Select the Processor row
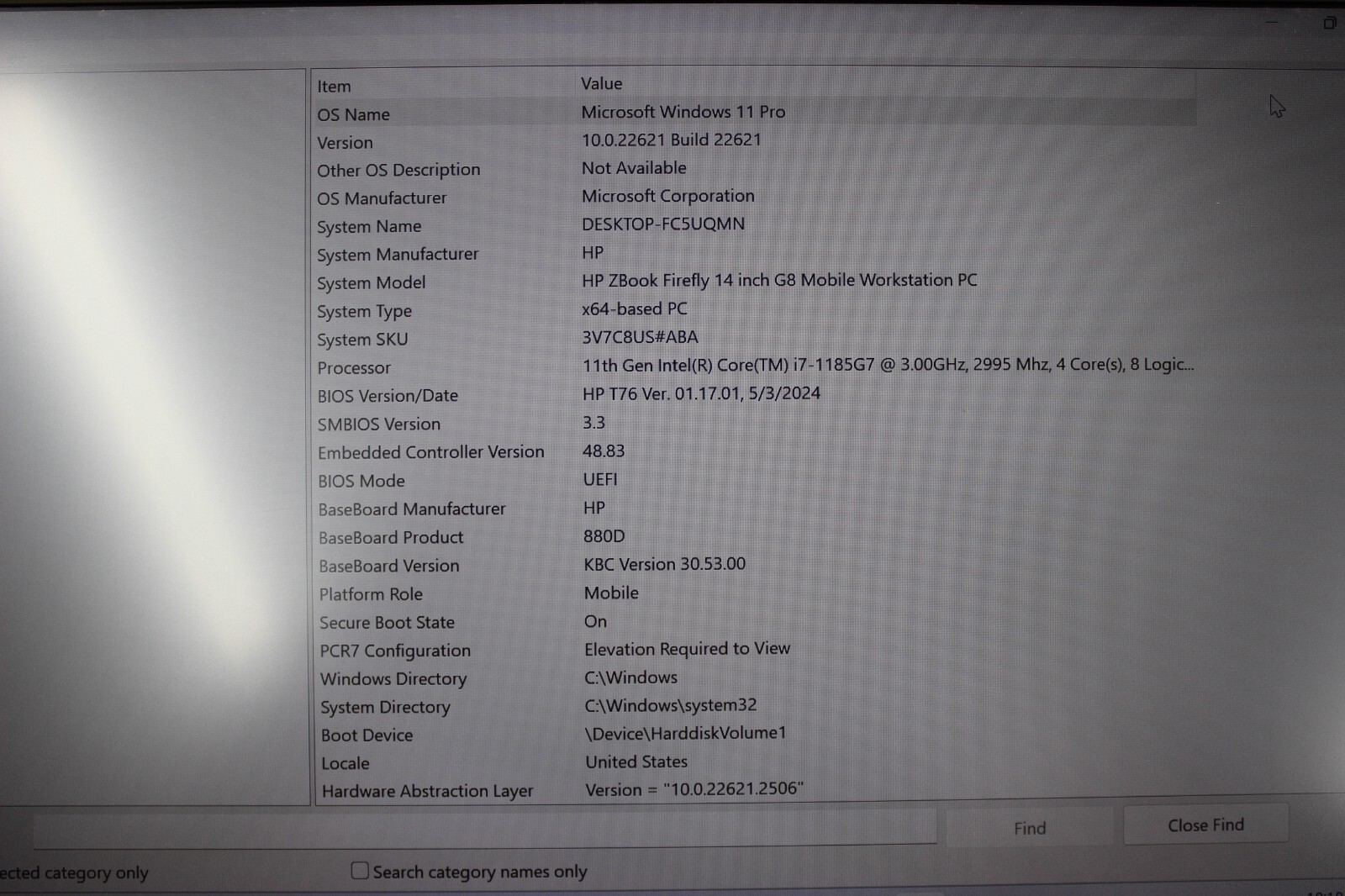The height and width of the screenshot is (896, 1345). 755,366
